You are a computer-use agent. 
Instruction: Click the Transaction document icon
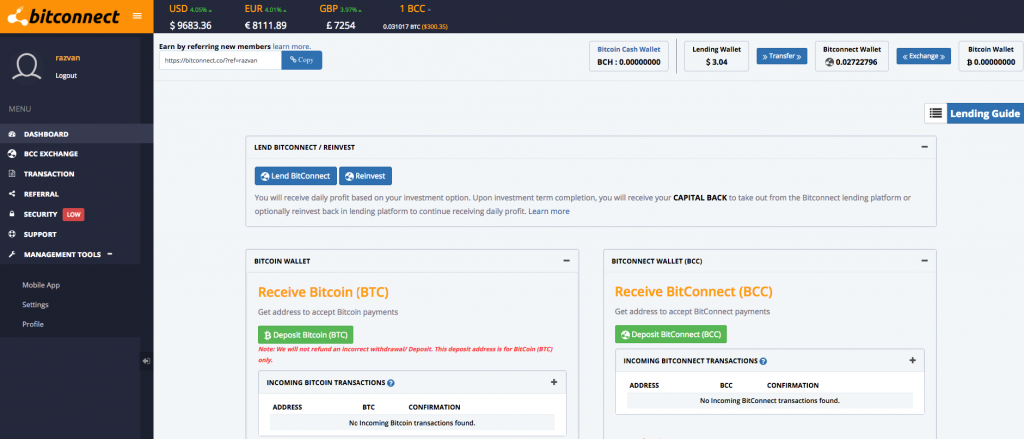12,174
